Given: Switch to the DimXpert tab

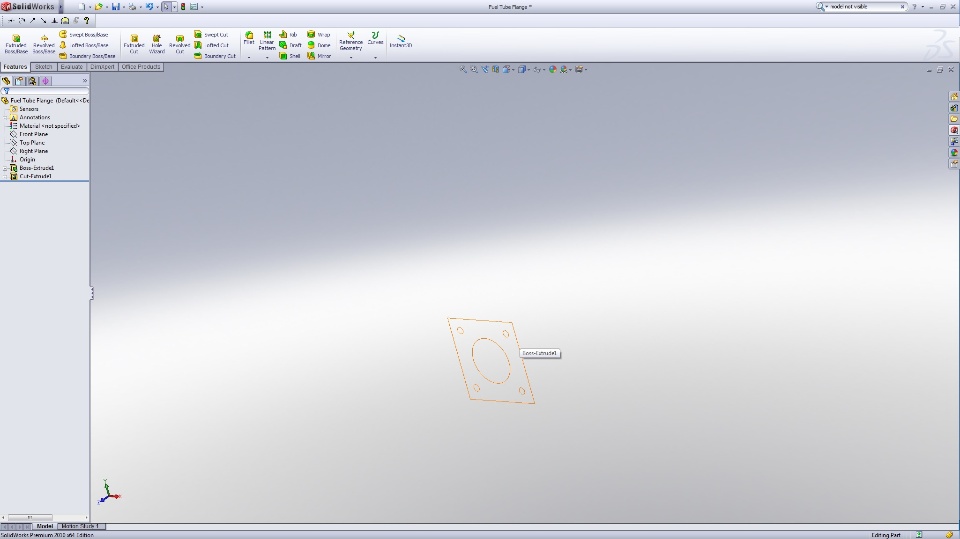Looking at the screenshot, I should point(102,67).
